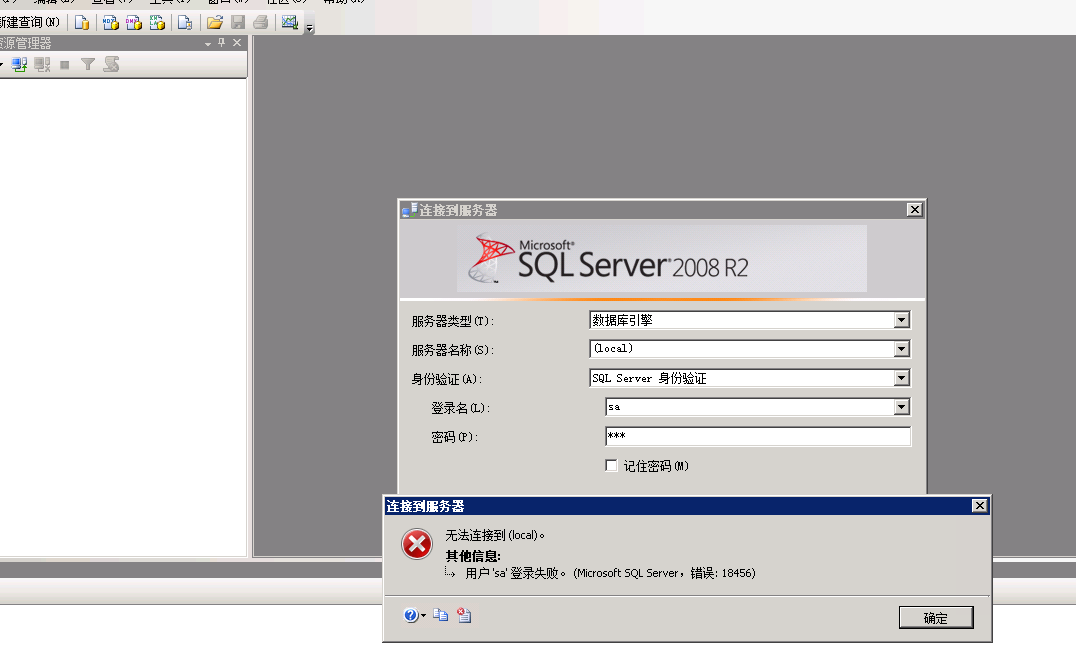1076x670 pixels.
Task: Click the Analysis Services XMLA query icon
Action: tap(157, 22)
